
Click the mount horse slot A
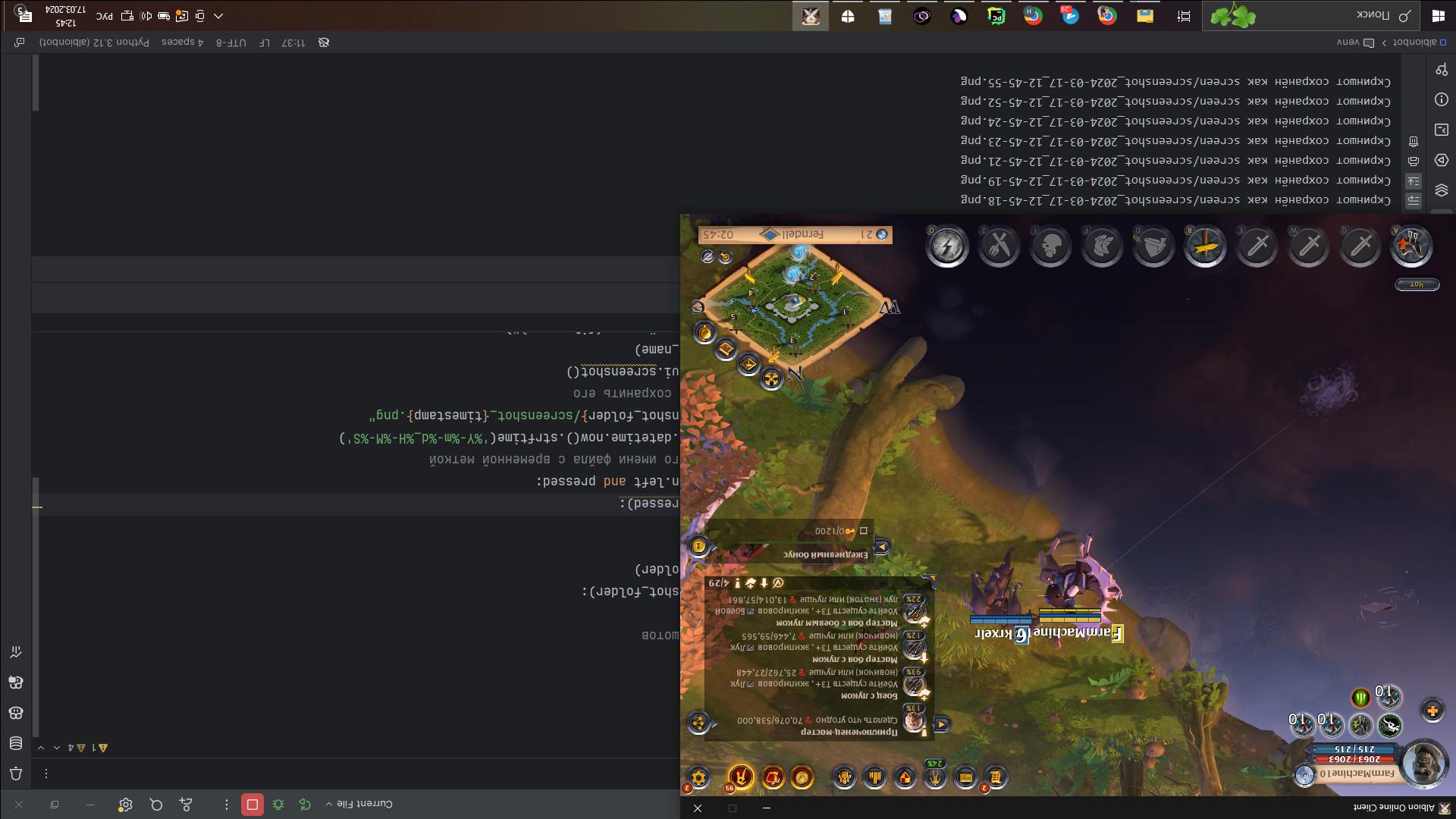point(1411,246)
